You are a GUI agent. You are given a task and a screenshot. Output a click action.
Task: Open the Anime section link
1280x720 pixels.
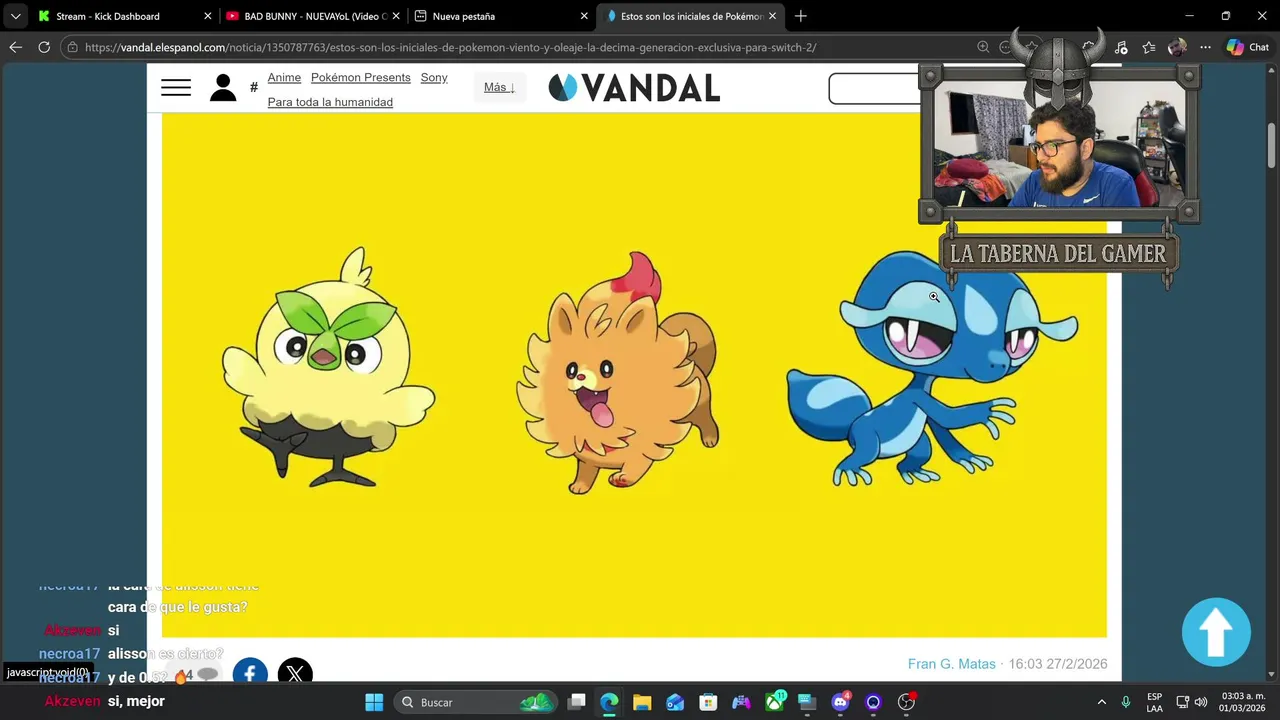tap(284, 77)
